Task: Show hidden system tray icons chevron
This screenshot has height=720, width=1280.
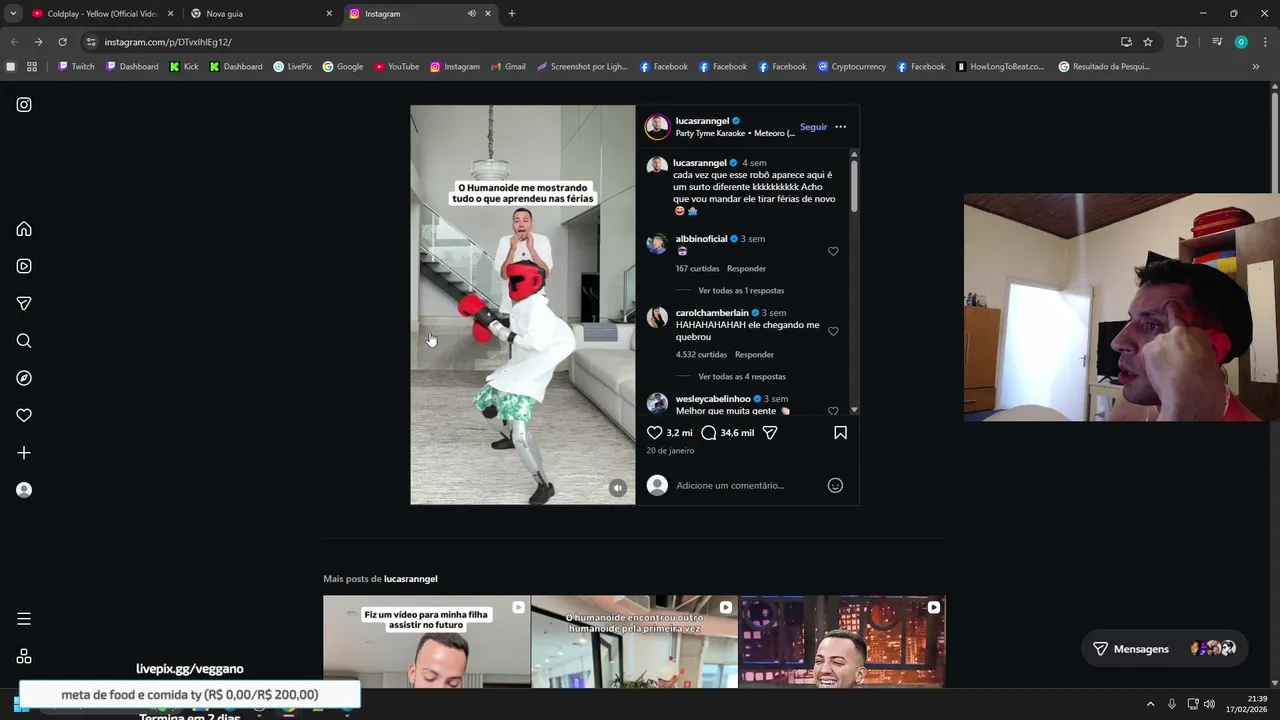Action: 1150,704
